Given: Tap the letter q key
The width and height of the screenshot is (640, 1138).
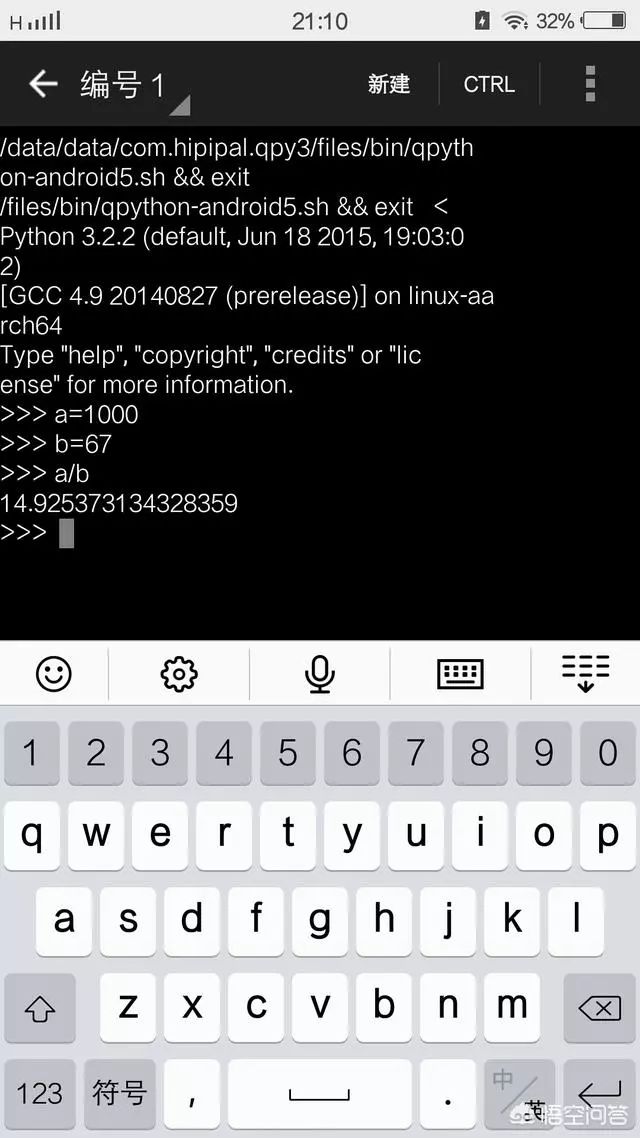Looking at the screenshot, I should 31,835.
